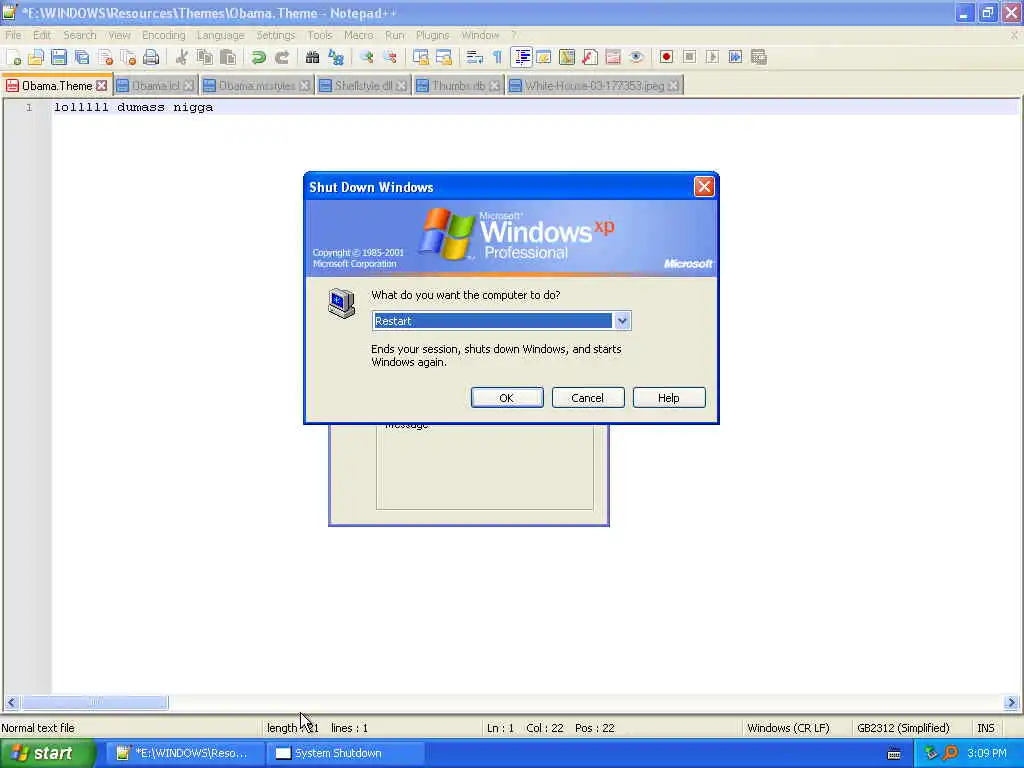Toggle file monitoring eye icon
Image resolution: width=1024 pixels, height=768 pixels.
[636, 57]
